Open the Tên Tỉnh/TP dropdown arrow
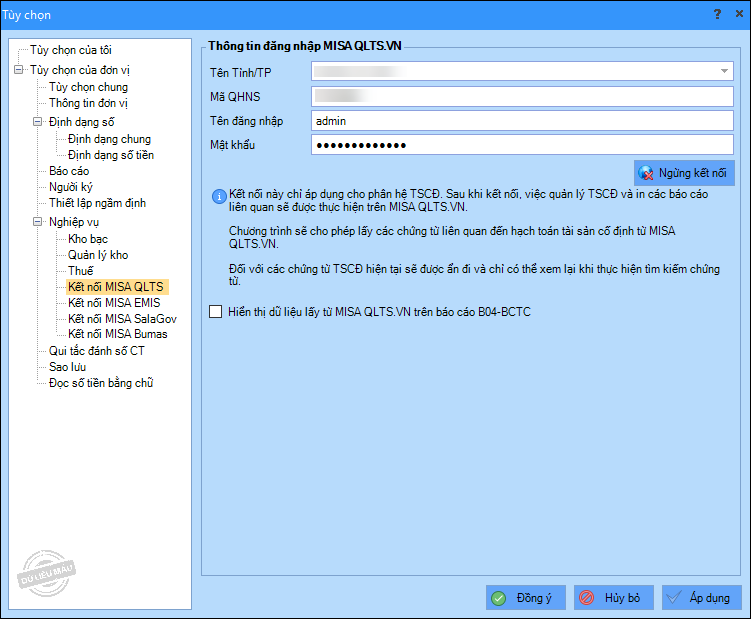 click(x=724, y=71)
